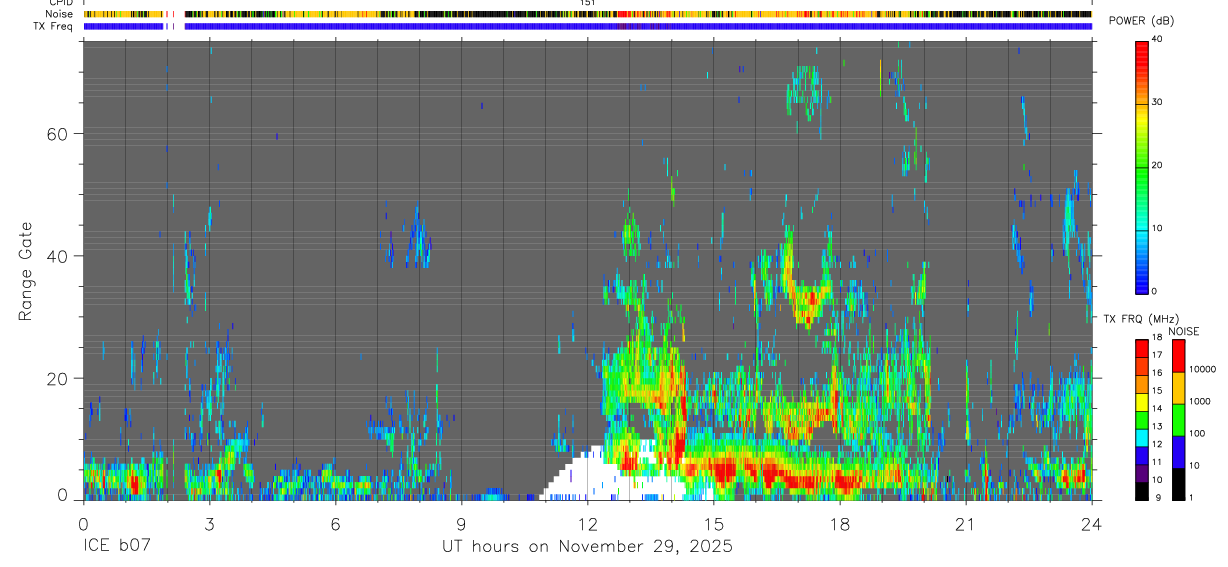Click the black 1–10 NOISE segment
The height and width of the screenshot is (567, 1228).
[1178, 483]
